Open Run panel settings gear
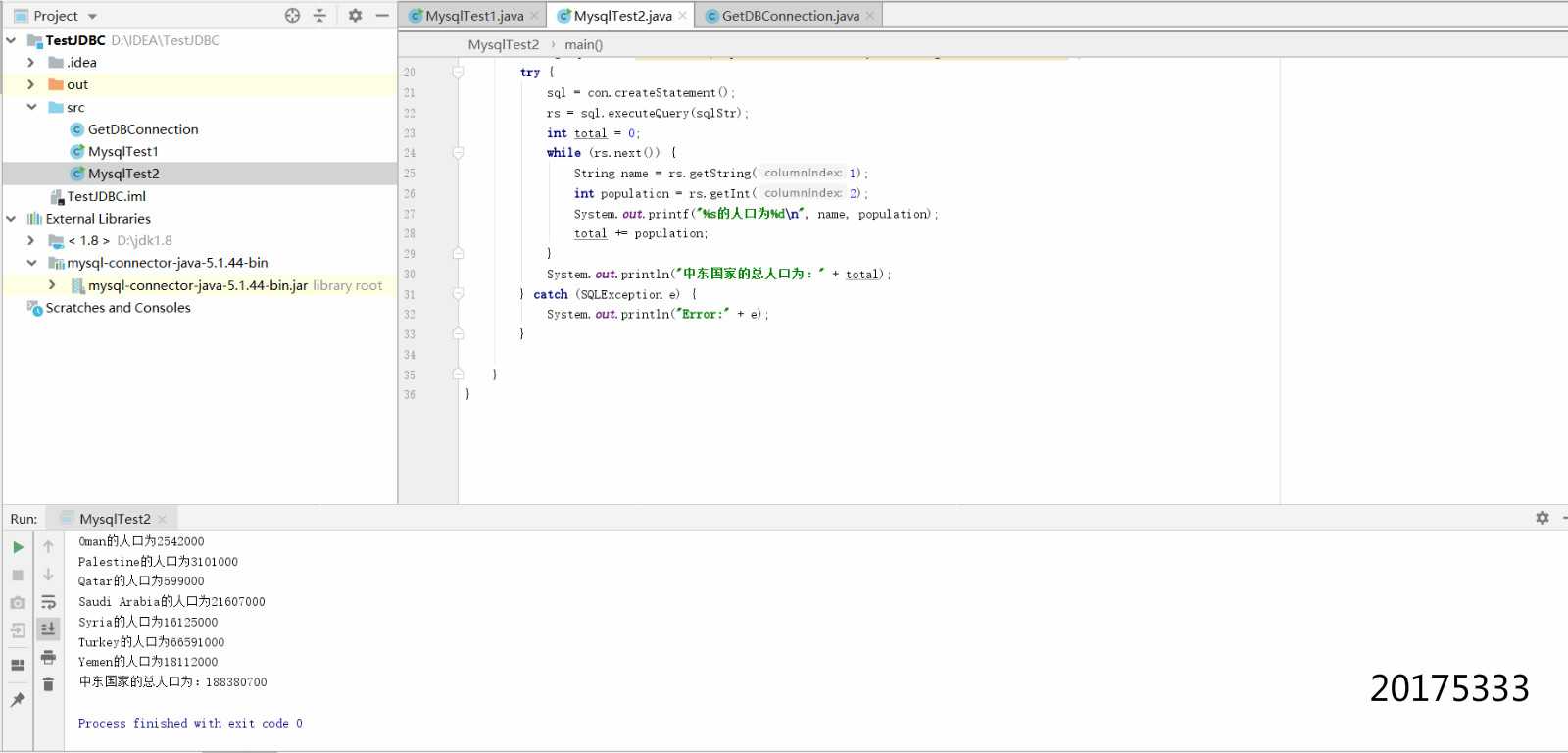Screen dimensions: 1568x753 pyautogui.click(x=1543, y=518)
